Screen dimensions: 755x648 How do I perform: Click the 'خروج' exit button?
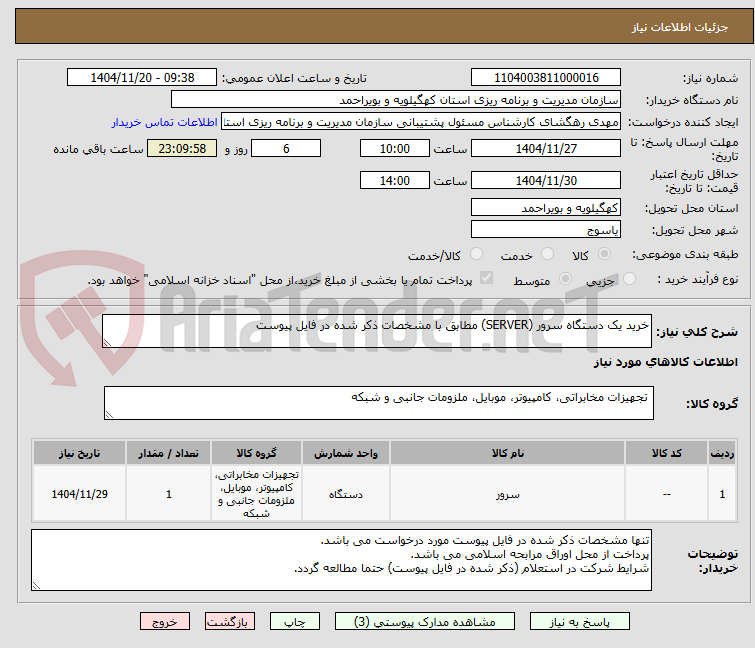tap(165, 622)
